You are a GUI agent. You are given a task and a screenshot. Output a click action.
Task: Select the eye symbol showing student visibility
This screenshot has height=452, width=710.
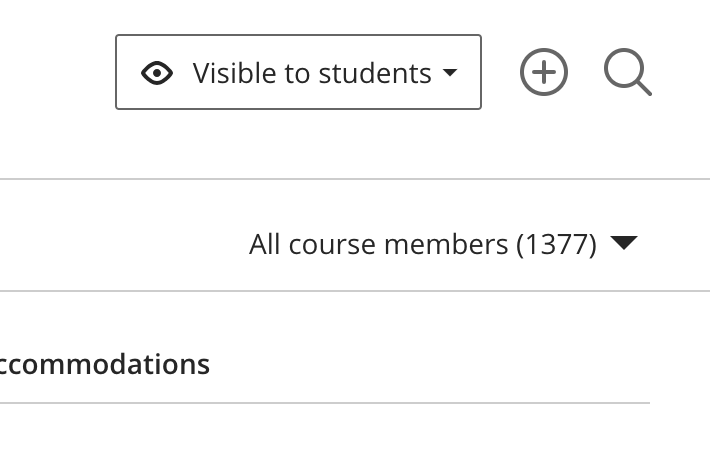tap(157, 73)
